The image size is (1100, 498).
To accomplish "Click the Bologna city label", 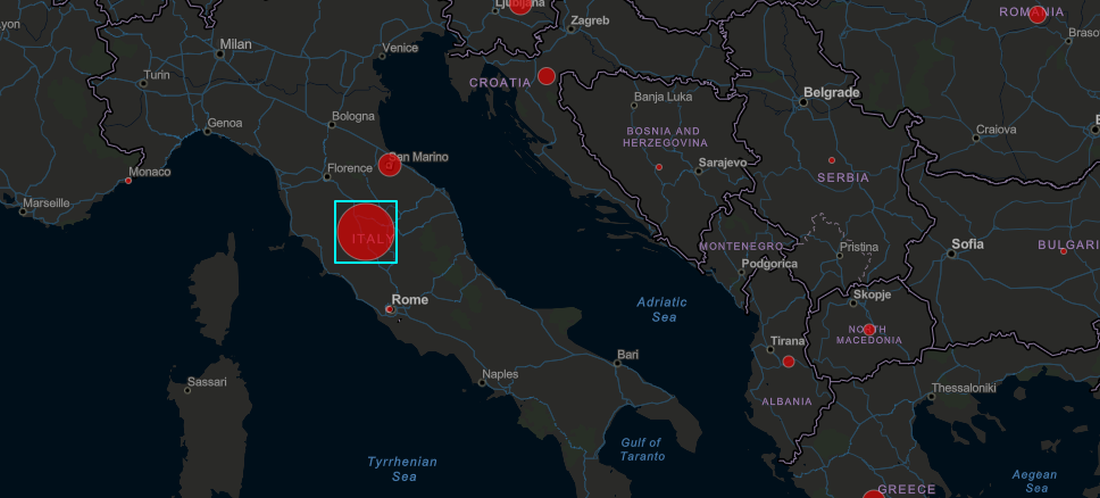I will point(353,116).
